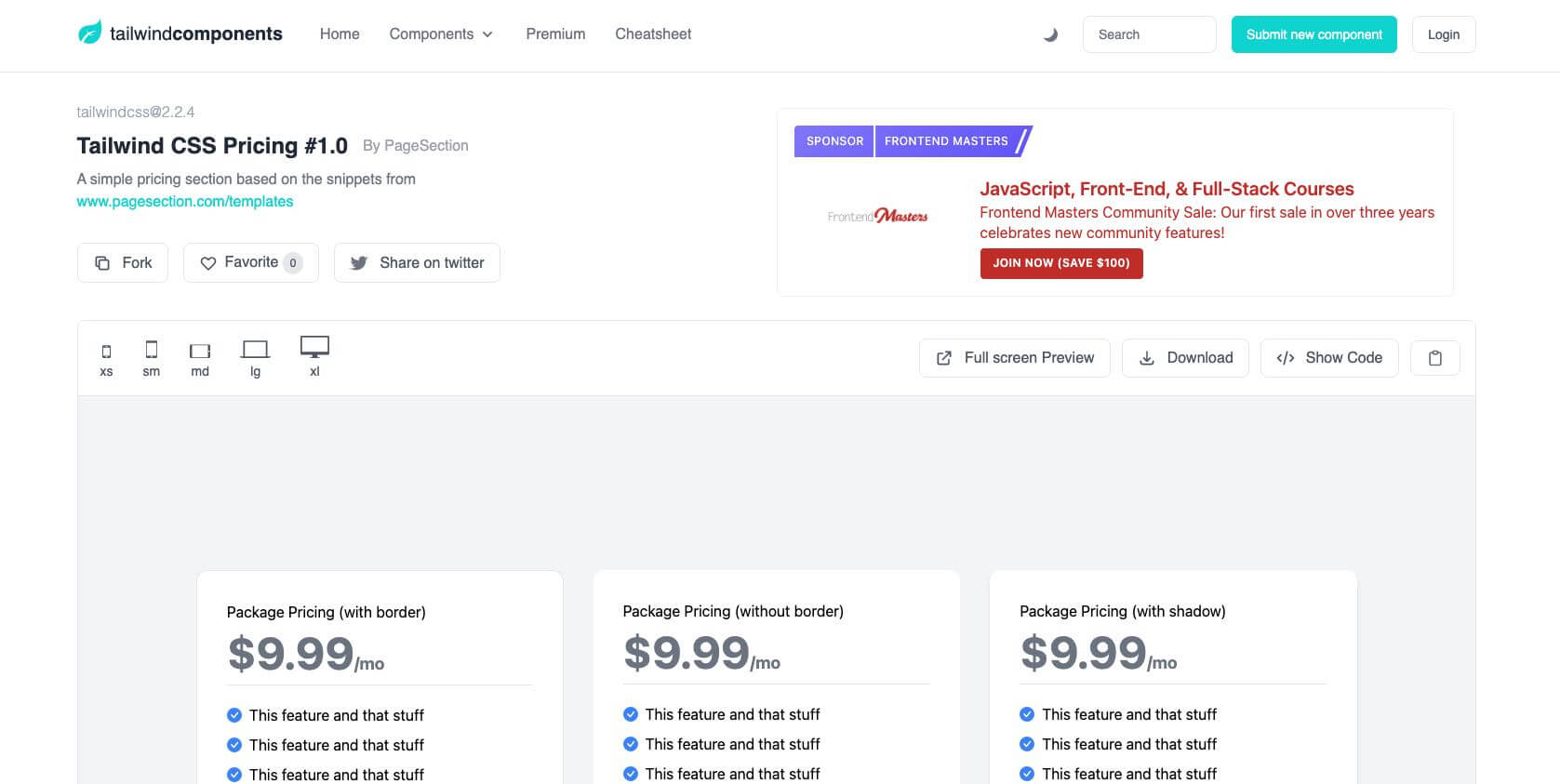Expand the Components dropdown menu
The image size is (1560, 784).
pyautogui.click(x=441, y=34)
